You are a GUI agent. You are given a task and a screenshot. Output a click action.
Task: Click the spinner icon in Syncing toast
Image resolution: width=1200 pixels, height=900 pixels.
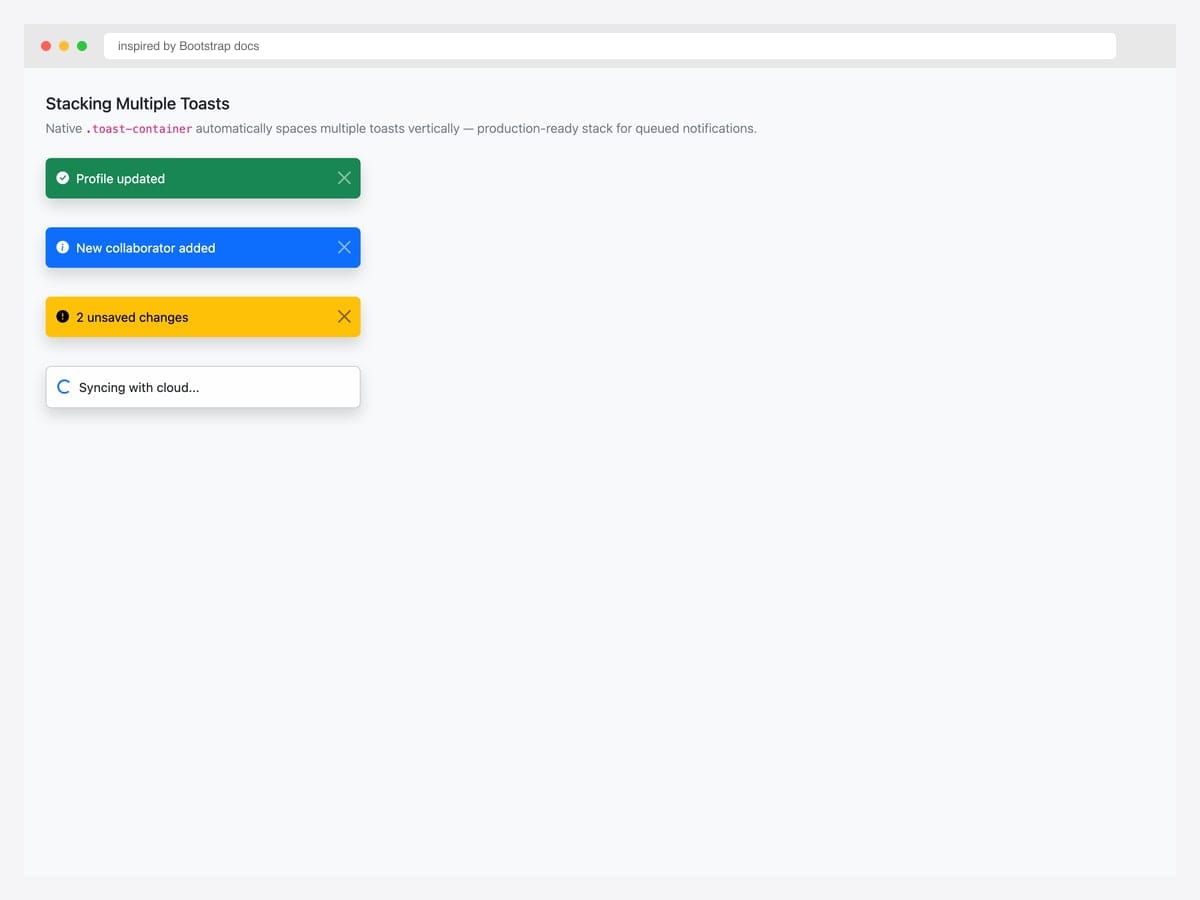(x=64, y=387)
